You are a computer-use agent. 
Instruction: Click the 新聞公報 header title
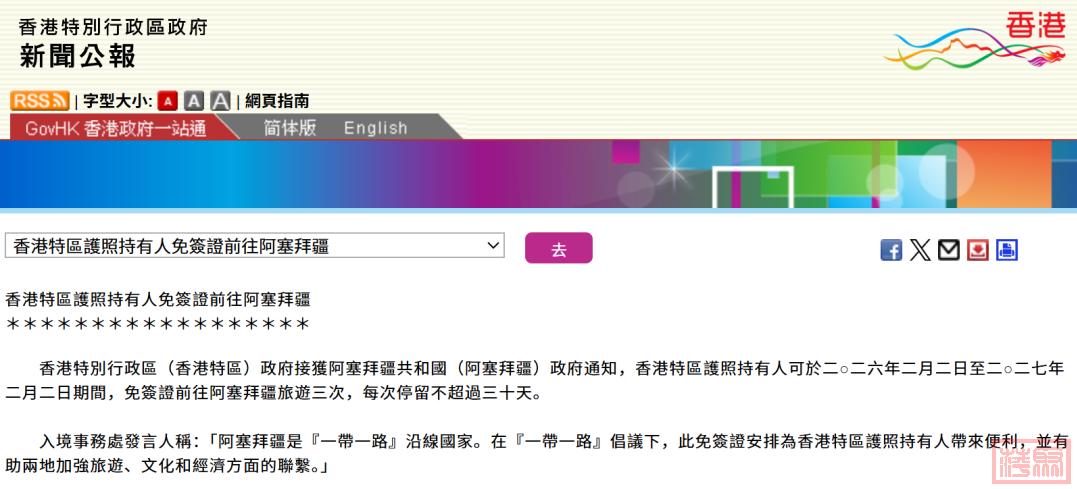point(78,56)
